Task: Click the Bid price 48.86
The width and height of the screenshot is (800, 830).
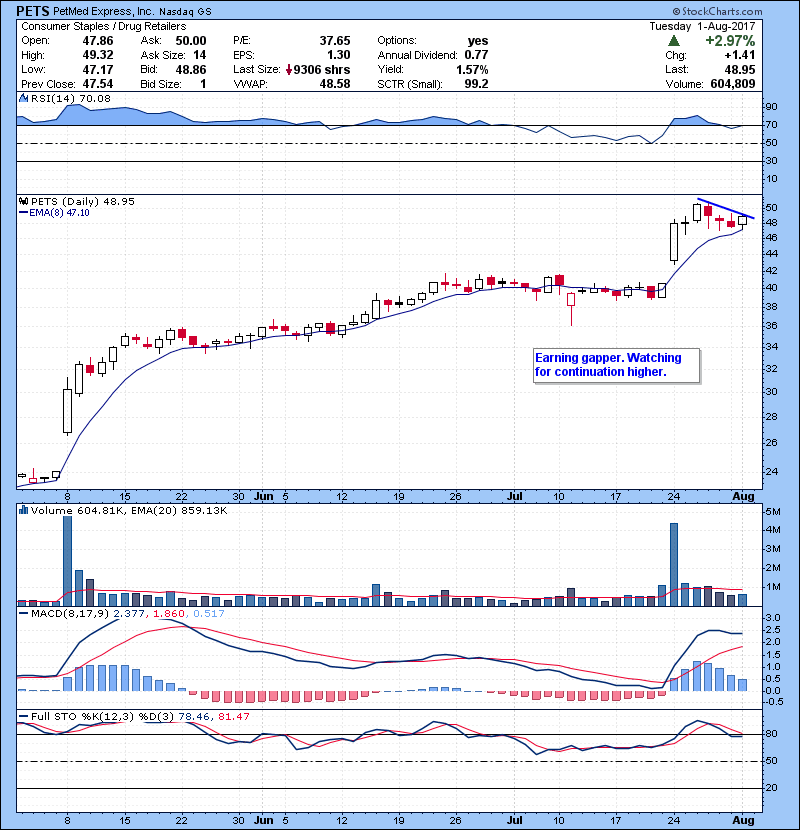Action: tap(191, 69)
